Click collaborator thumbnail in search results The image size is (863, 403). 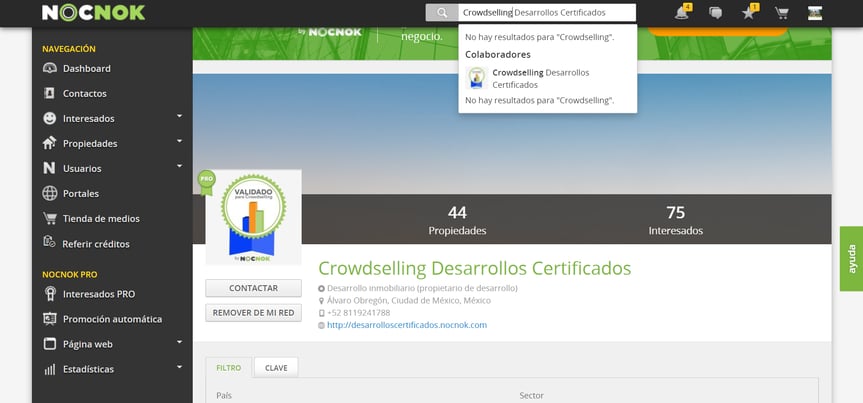(477, 78)
